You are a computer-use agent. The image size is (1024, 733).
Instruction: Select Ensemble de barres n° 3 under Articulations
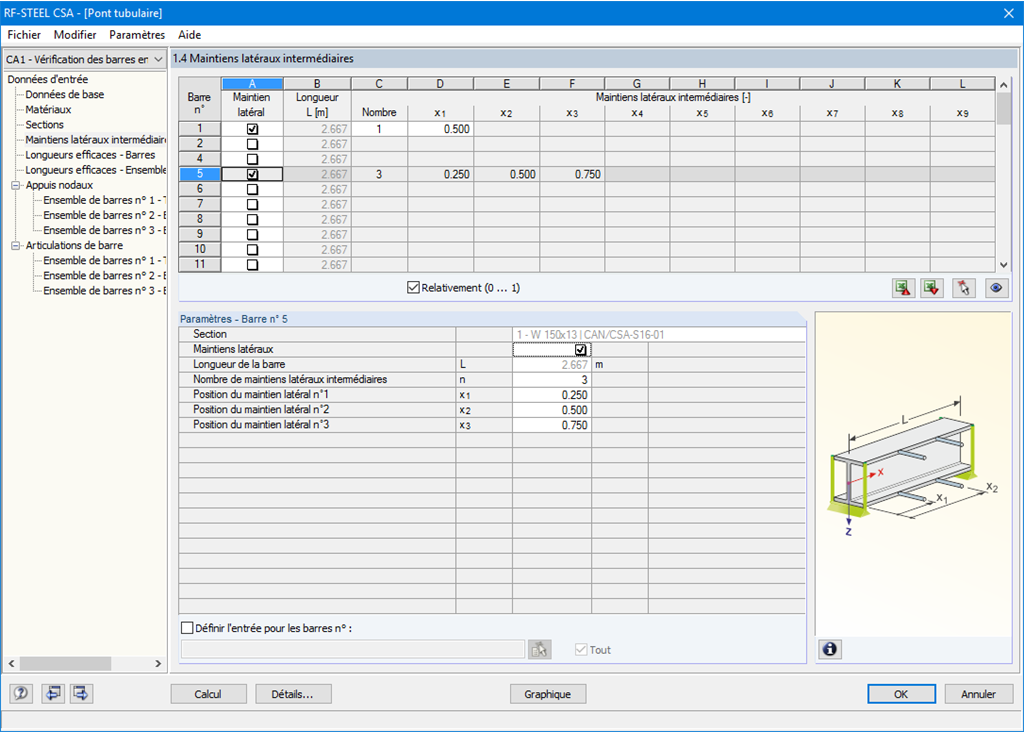click(104, 291)
